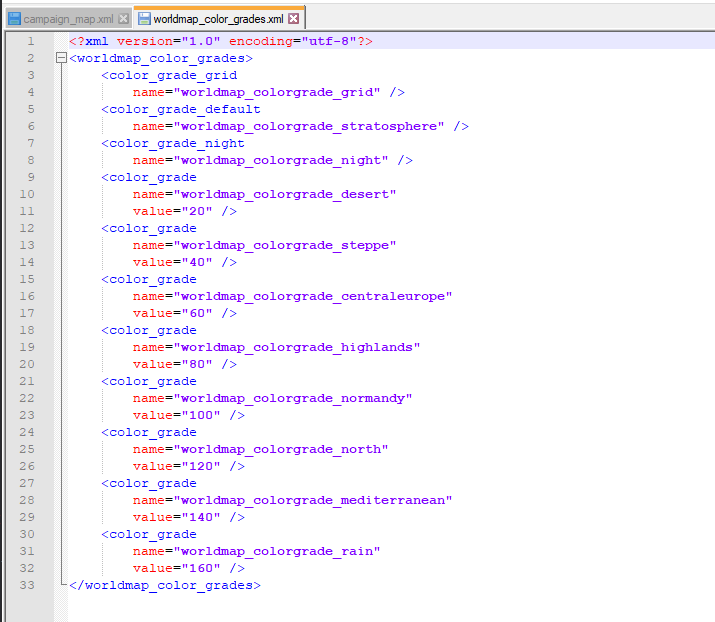Click the "worldmap_colorgrade_mediterranean" value

click(x=313, y=501)
